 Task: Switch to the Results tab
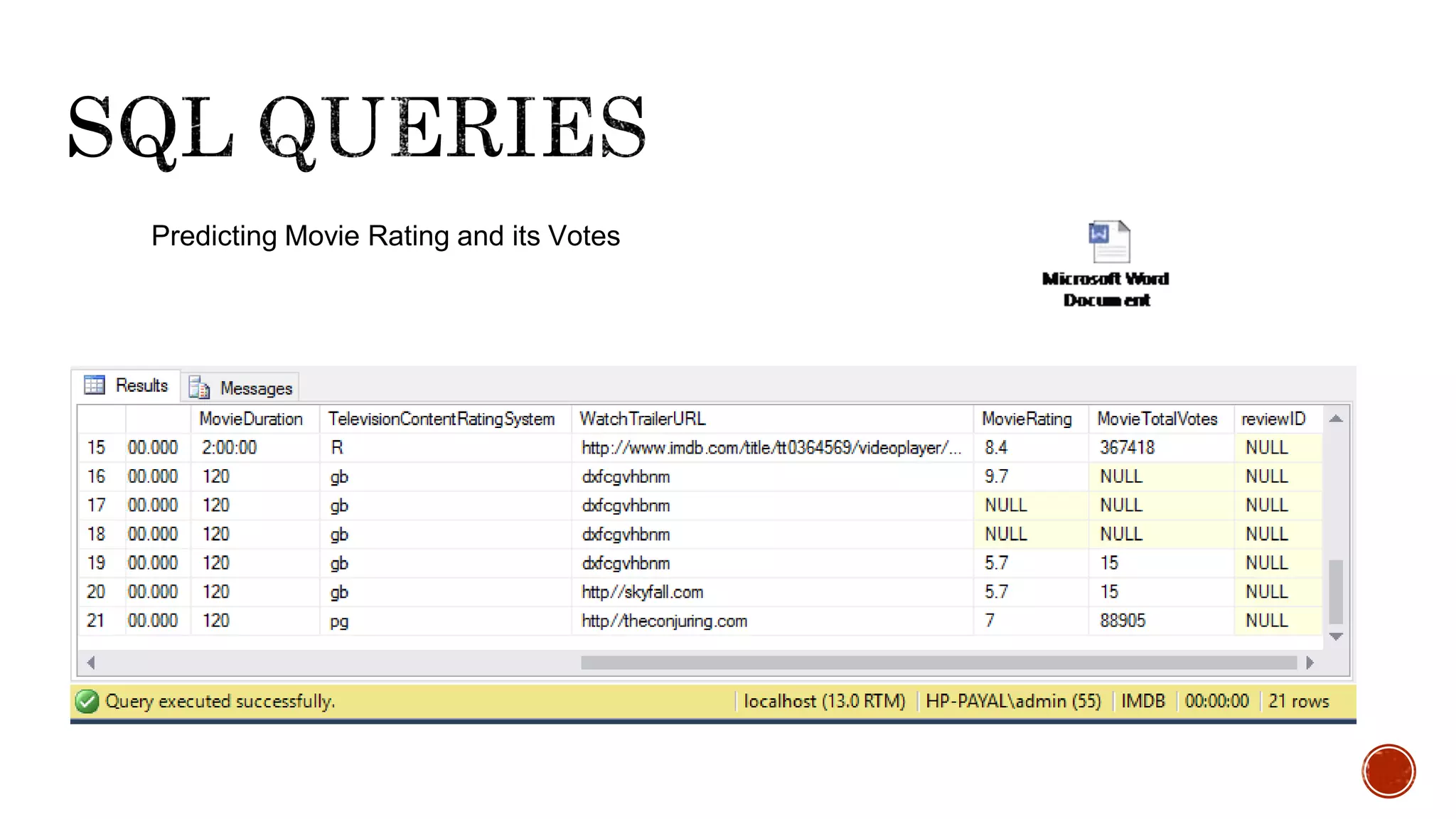coord(141,385)
